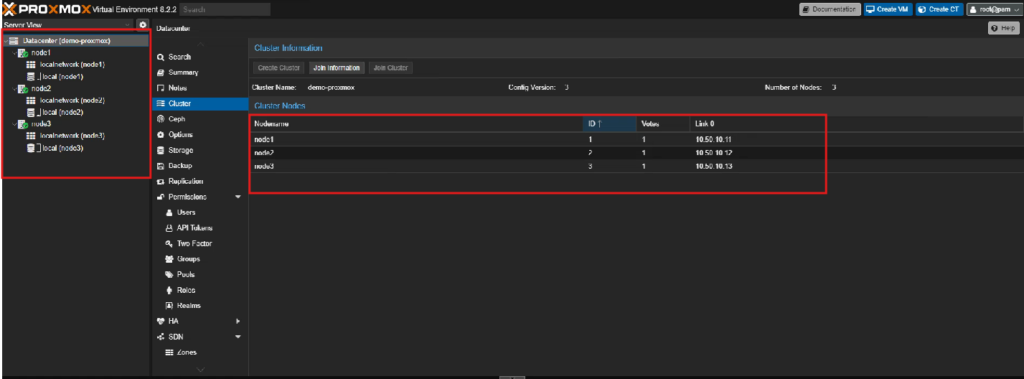
Task: Click the 10.50.10.13 link address cell
Action: 714,166
